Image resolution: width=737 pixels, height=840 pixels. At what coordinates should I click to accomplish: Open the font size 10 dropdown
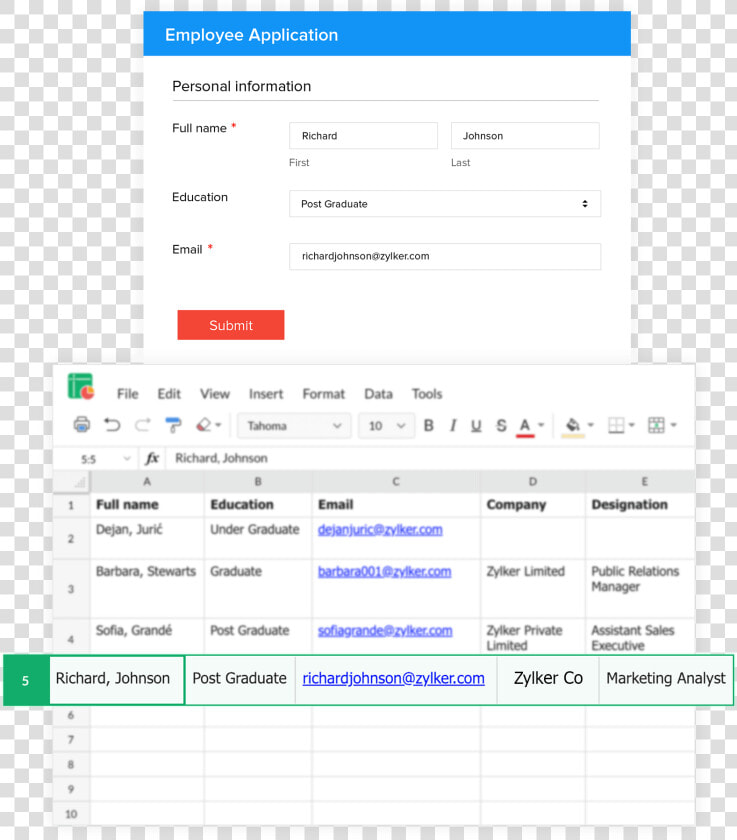(386, 426)
